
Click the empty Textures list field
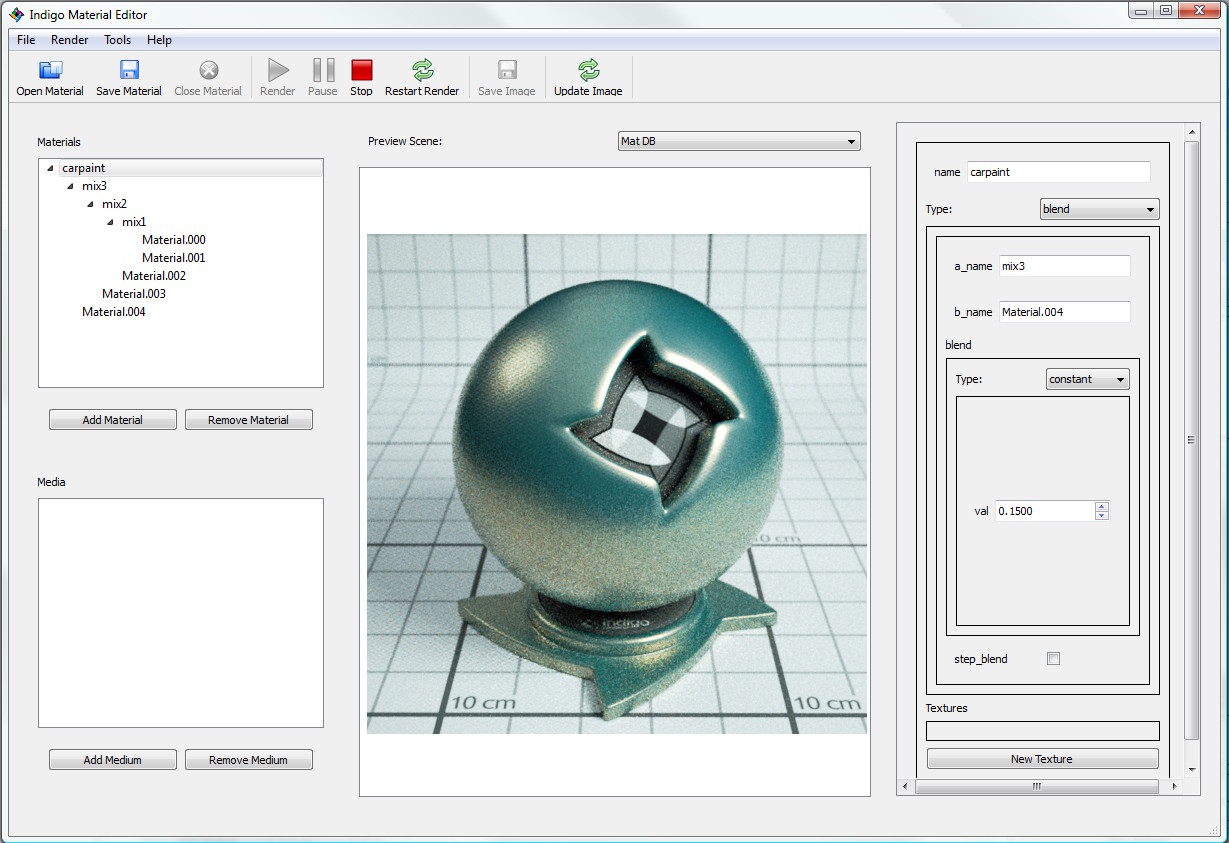tap(1043, 731)
